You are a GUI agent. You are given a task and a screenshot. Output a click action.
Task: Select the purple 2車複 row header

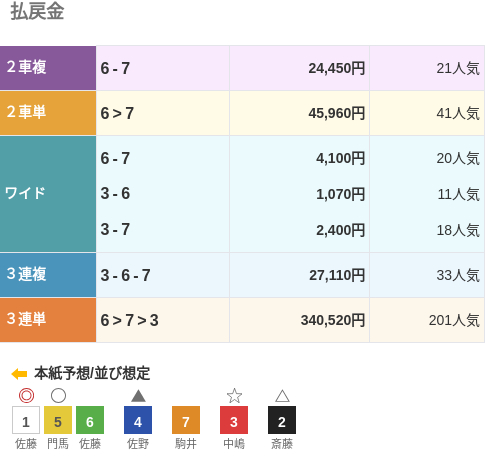point(48,68)
